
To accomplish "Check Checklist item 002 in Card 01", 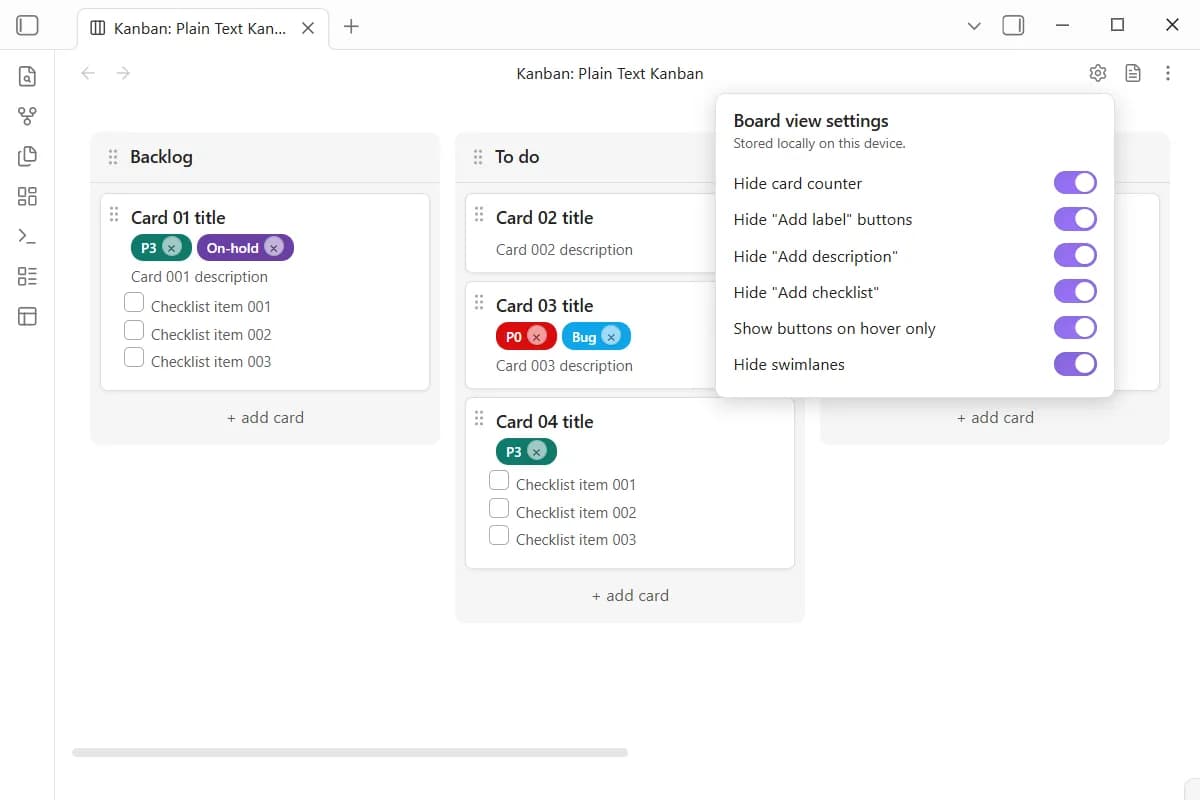I will (134, 330).
